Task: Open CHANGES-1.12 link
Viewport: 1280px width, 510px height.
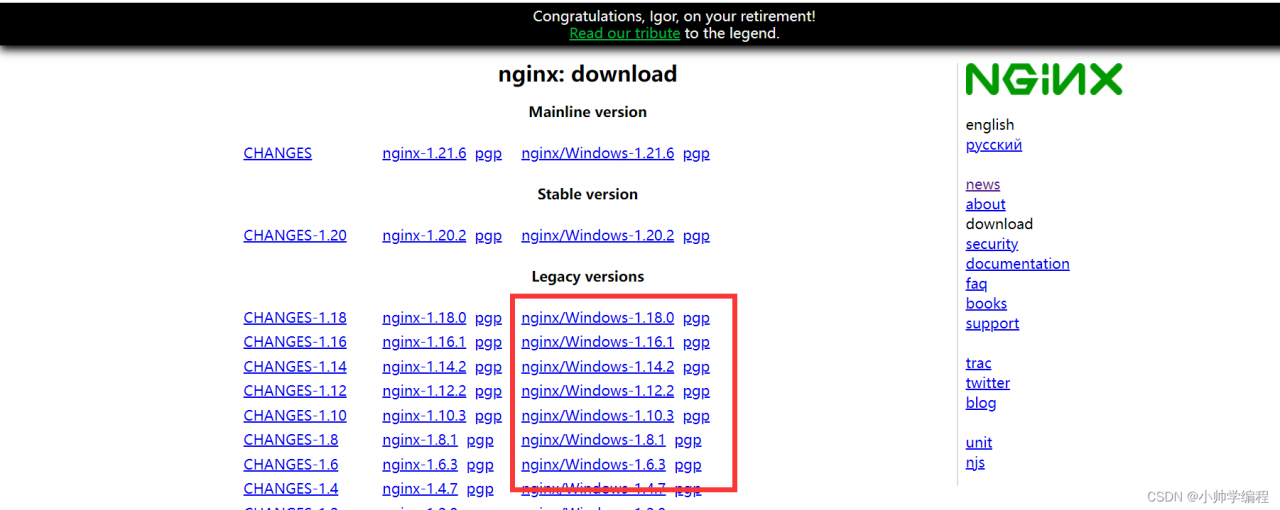Action: pos(295,391)
